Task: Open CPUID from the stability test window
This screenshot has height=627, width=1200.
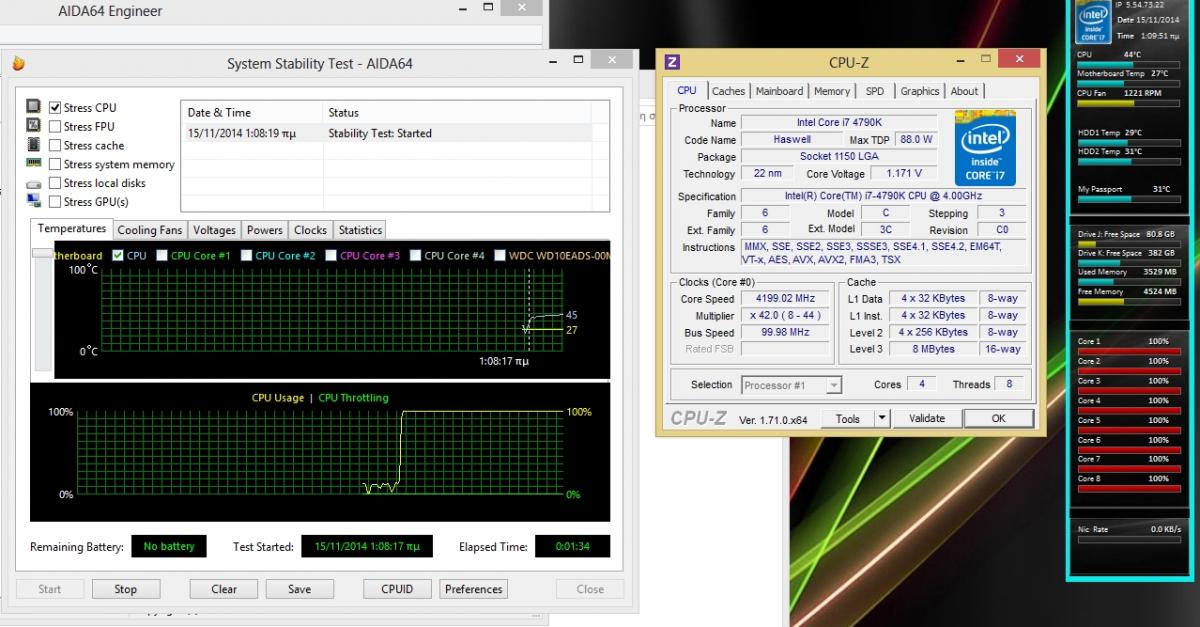Action: tap(397, 589)
